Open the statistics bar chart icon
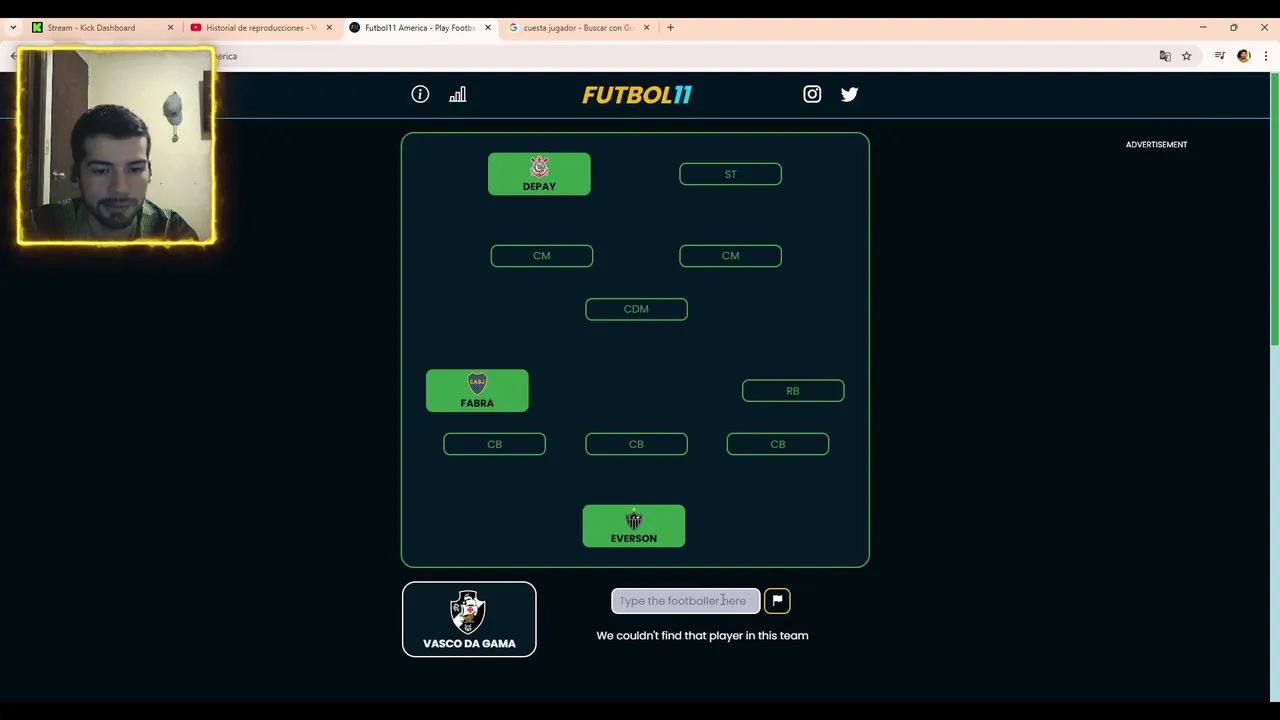Viewport: 1280px width, 720px height. pos(457,94)
